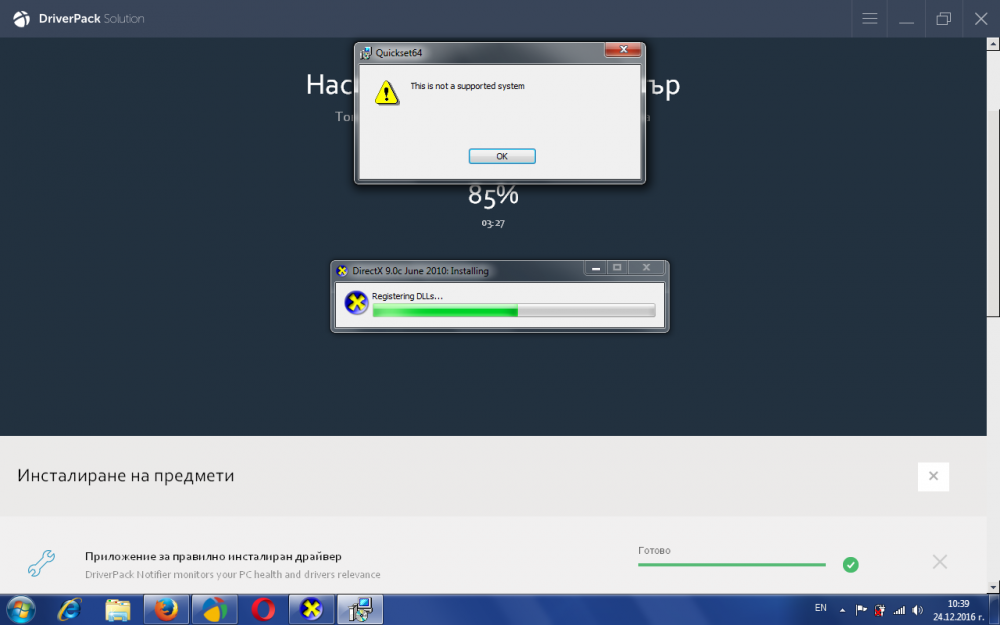
Task: Click the Quickset64 title bar icon
Action: (x=365, y=53)
